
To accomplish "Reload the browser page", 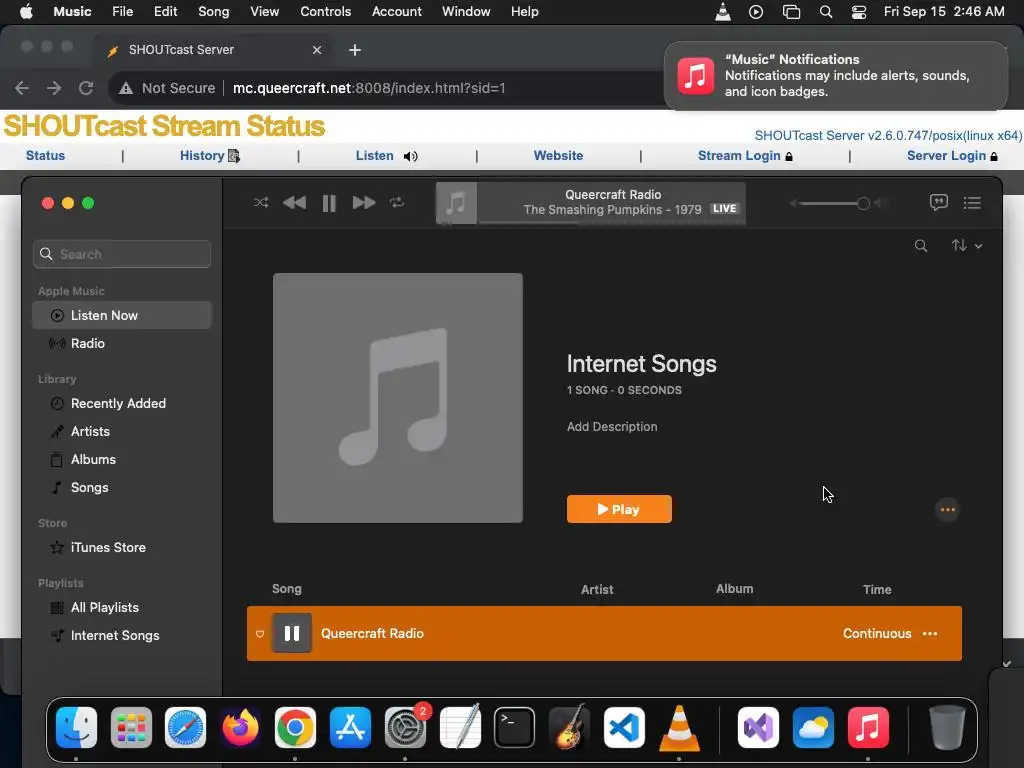I will [x=86, y=88].
